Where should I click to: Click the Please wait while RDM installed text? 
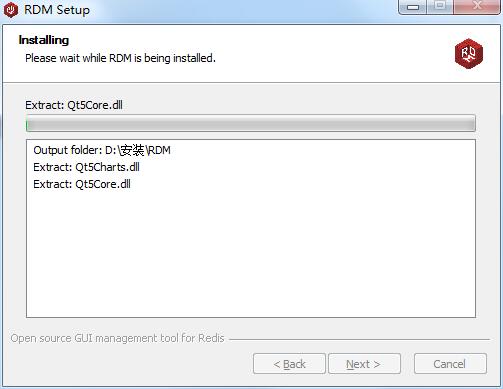(x=120, y=58)
